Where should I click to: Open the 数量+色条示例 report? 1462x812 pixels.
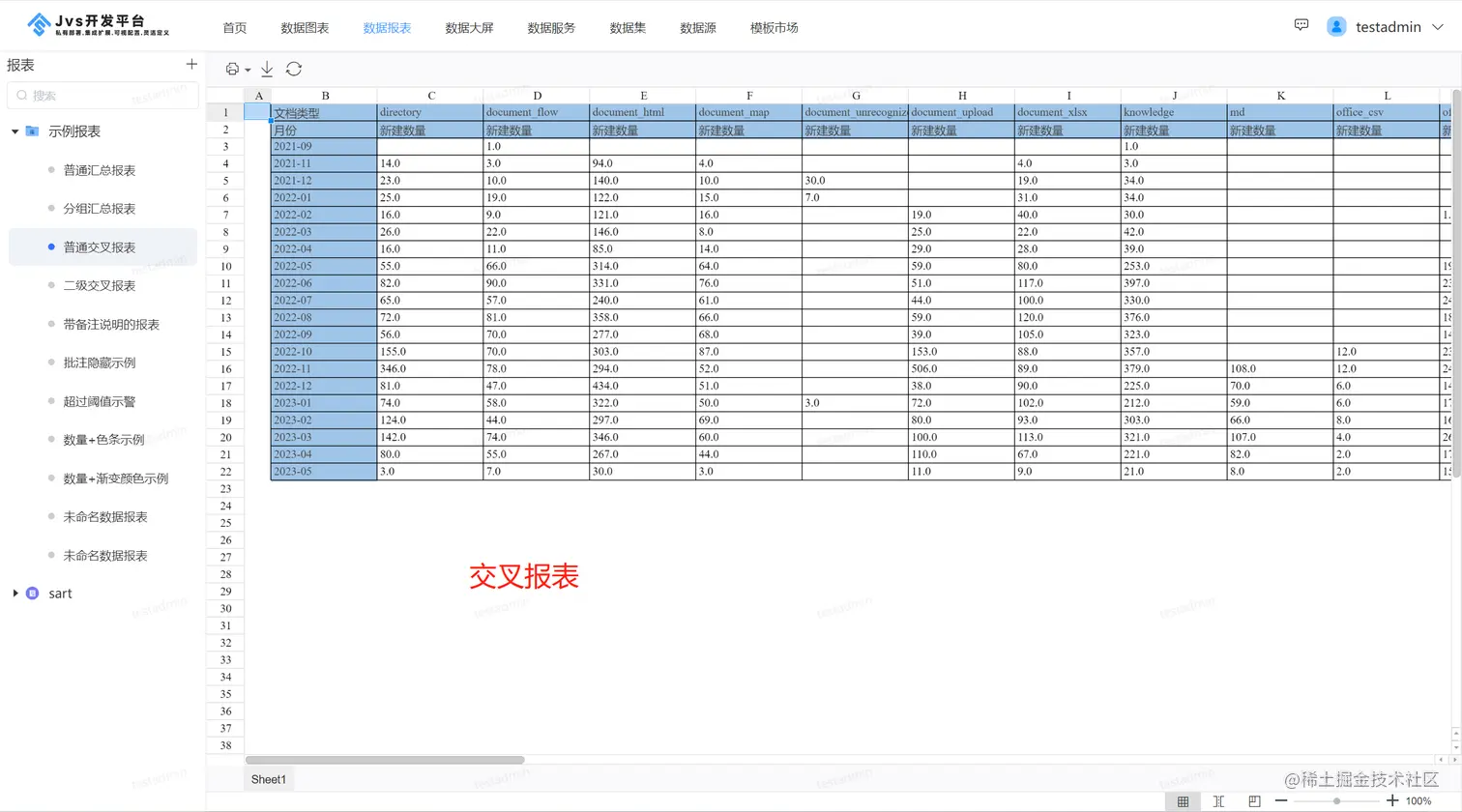(103, 440)
